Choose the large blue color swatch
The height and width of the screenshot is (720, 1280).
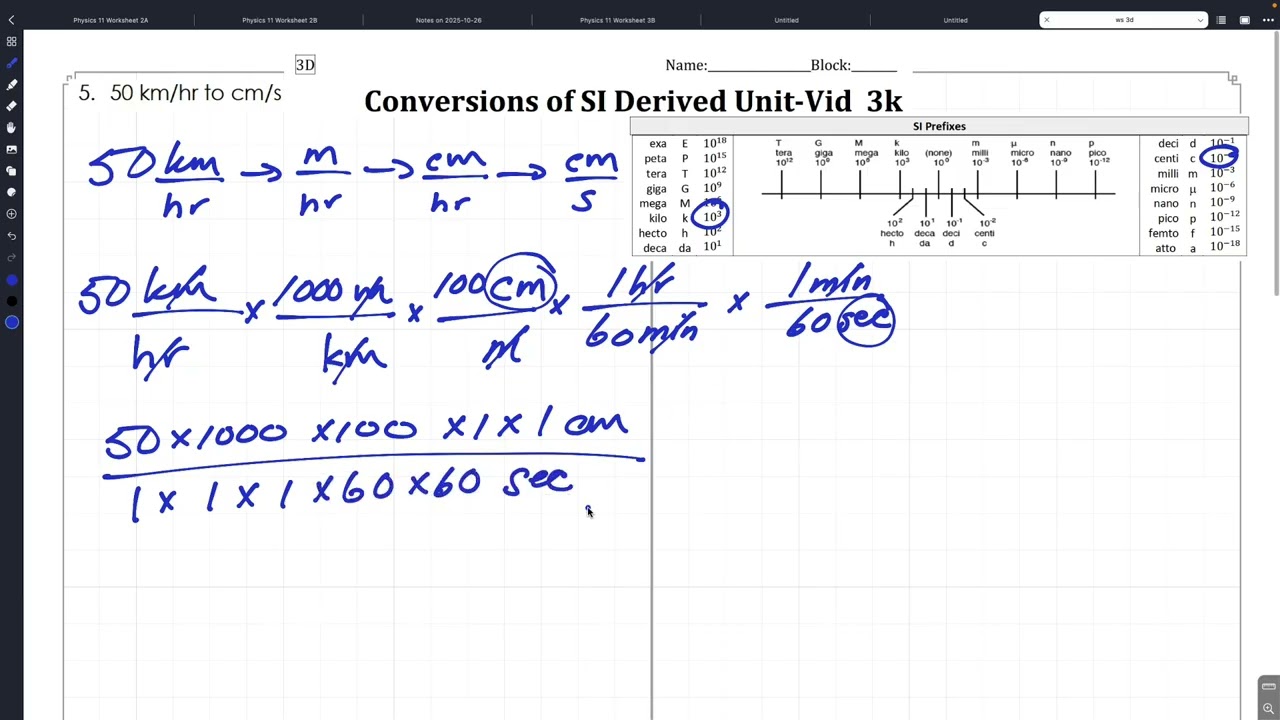[x=11, y=322]
